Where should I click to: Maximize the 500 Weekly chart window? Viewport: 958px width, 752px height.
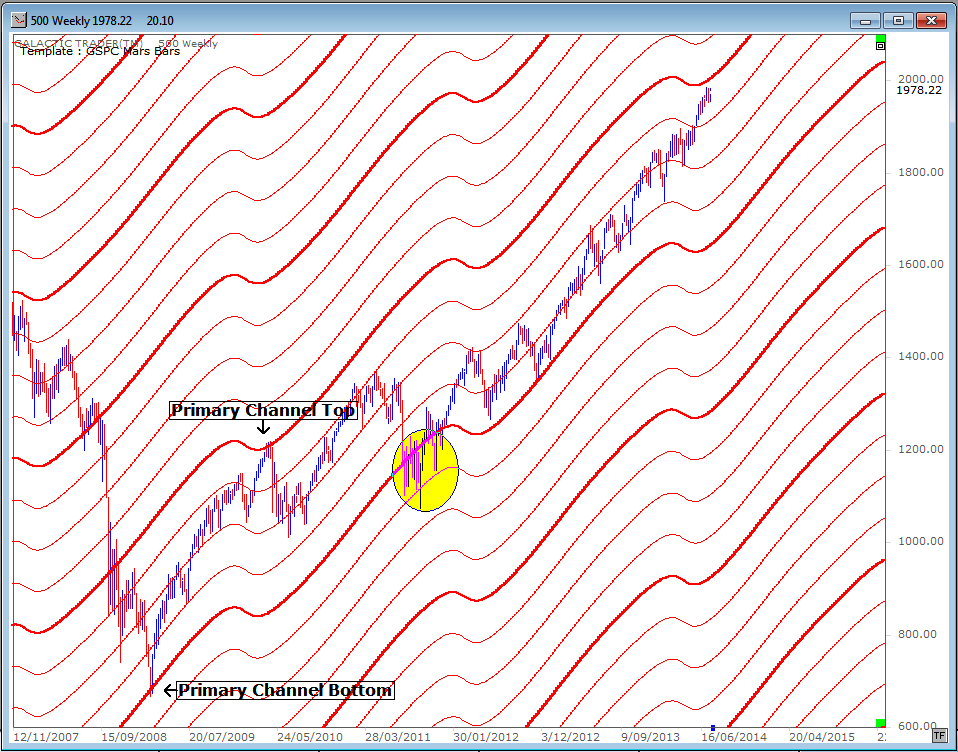[x=898, y=21]
